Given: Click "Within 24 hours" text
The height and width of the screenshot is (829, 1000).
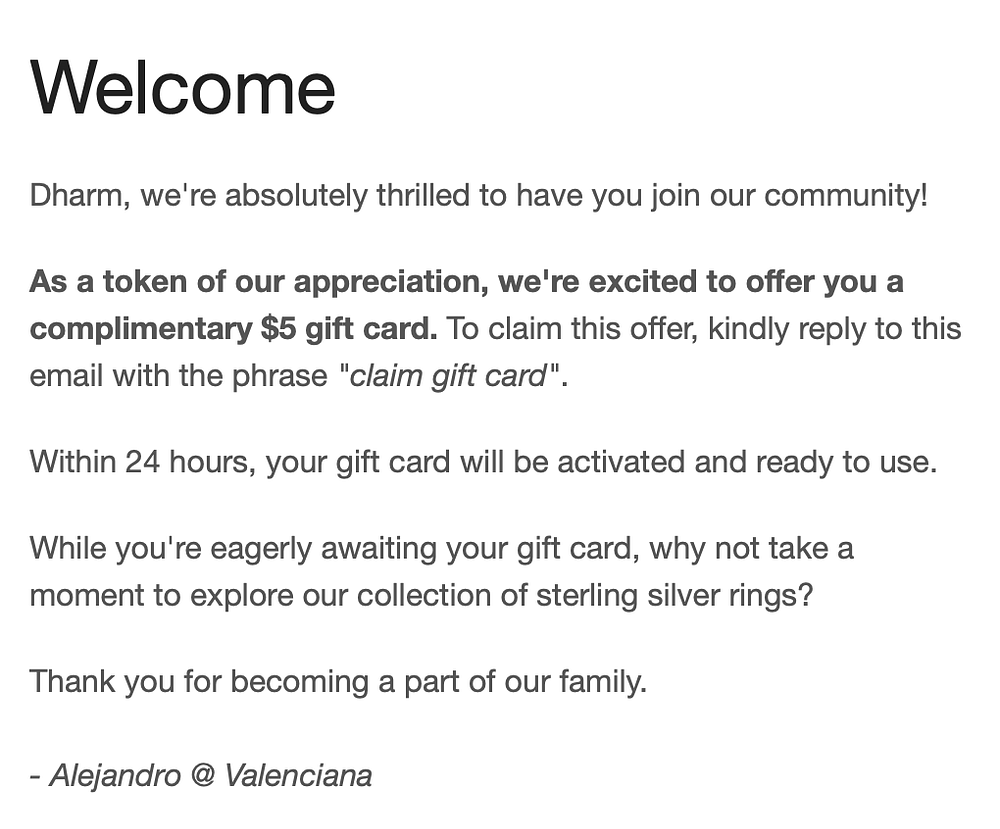Looking at the screenshot, I should 142,462.
